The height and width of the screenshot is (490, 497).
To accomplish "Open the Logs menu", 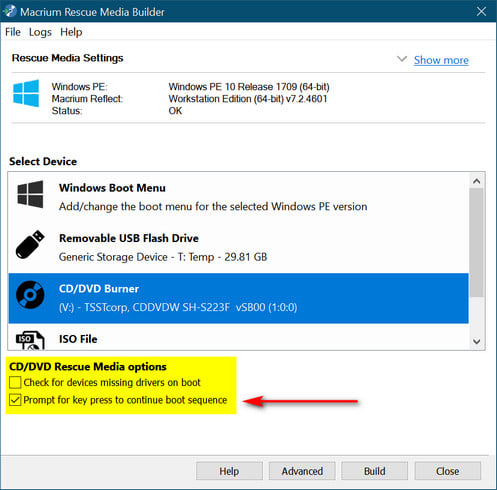I will 40,32.
